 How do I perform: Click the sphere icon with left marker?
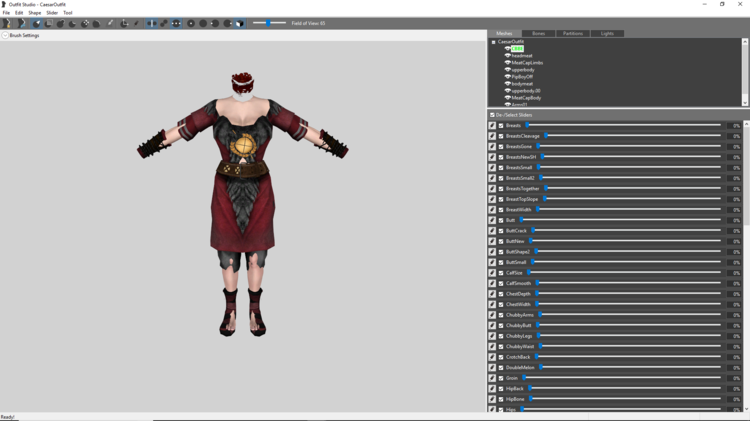(x=215, y=23)
